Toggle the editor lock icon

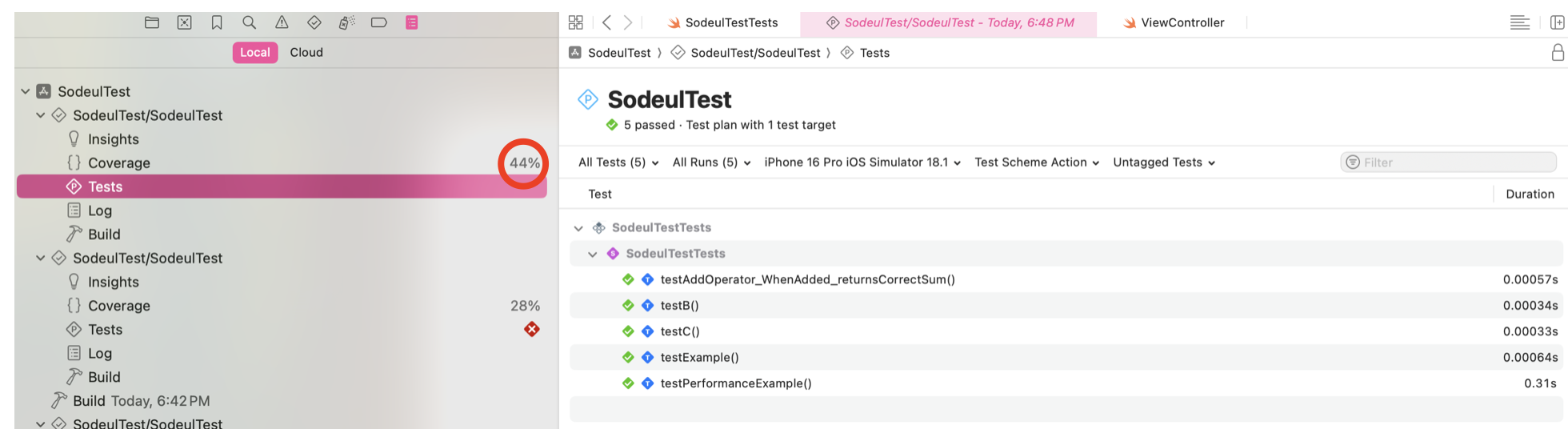click(x=1558, y=53)
